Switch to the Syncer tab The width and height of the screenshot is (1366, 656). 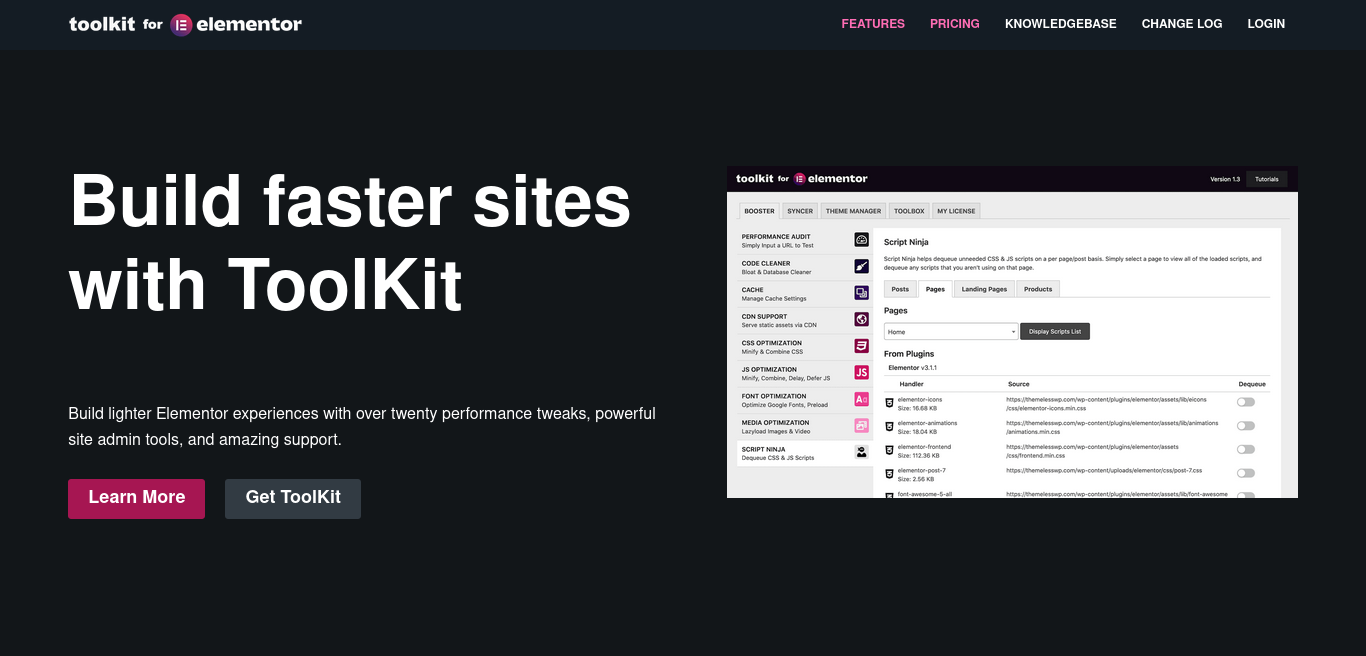800,211
